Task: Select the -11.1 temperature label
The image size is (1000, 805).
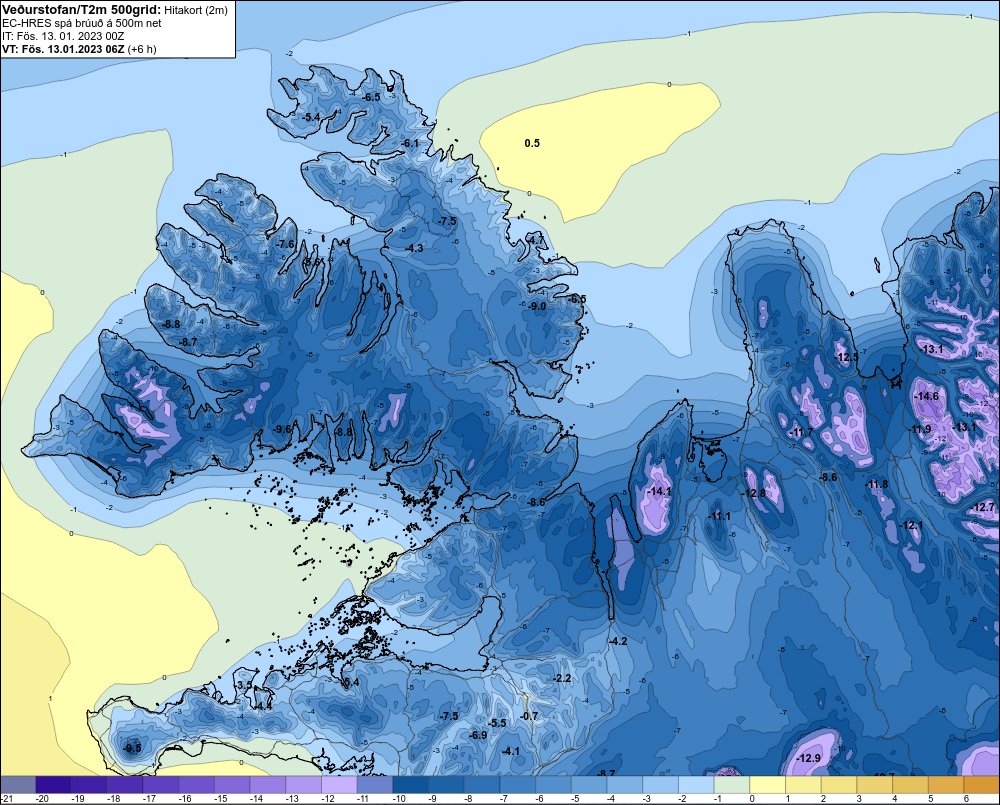Action: click(x=719, y=516)
